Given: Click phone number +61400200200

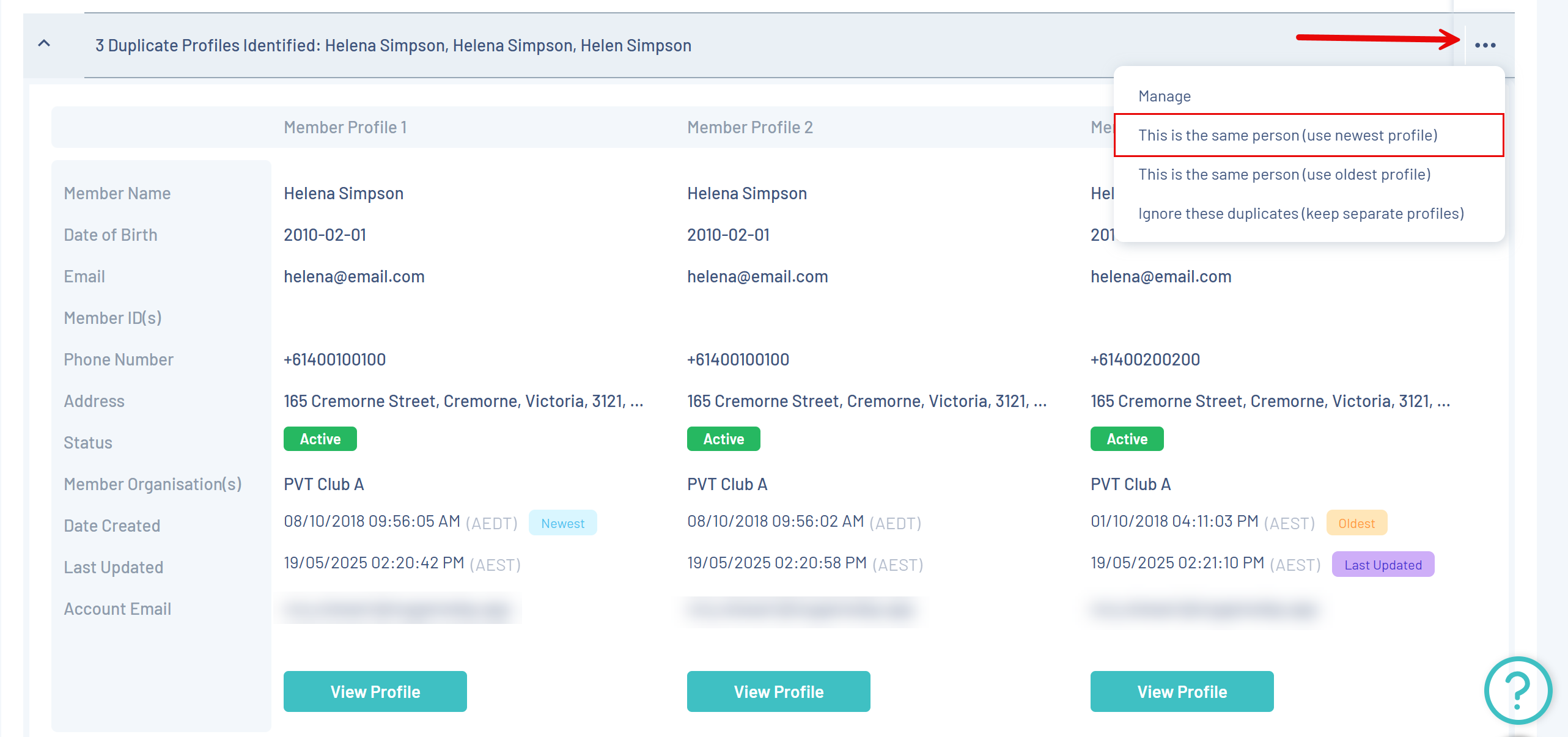Looking at the screenshot, I should [1145, 360].
